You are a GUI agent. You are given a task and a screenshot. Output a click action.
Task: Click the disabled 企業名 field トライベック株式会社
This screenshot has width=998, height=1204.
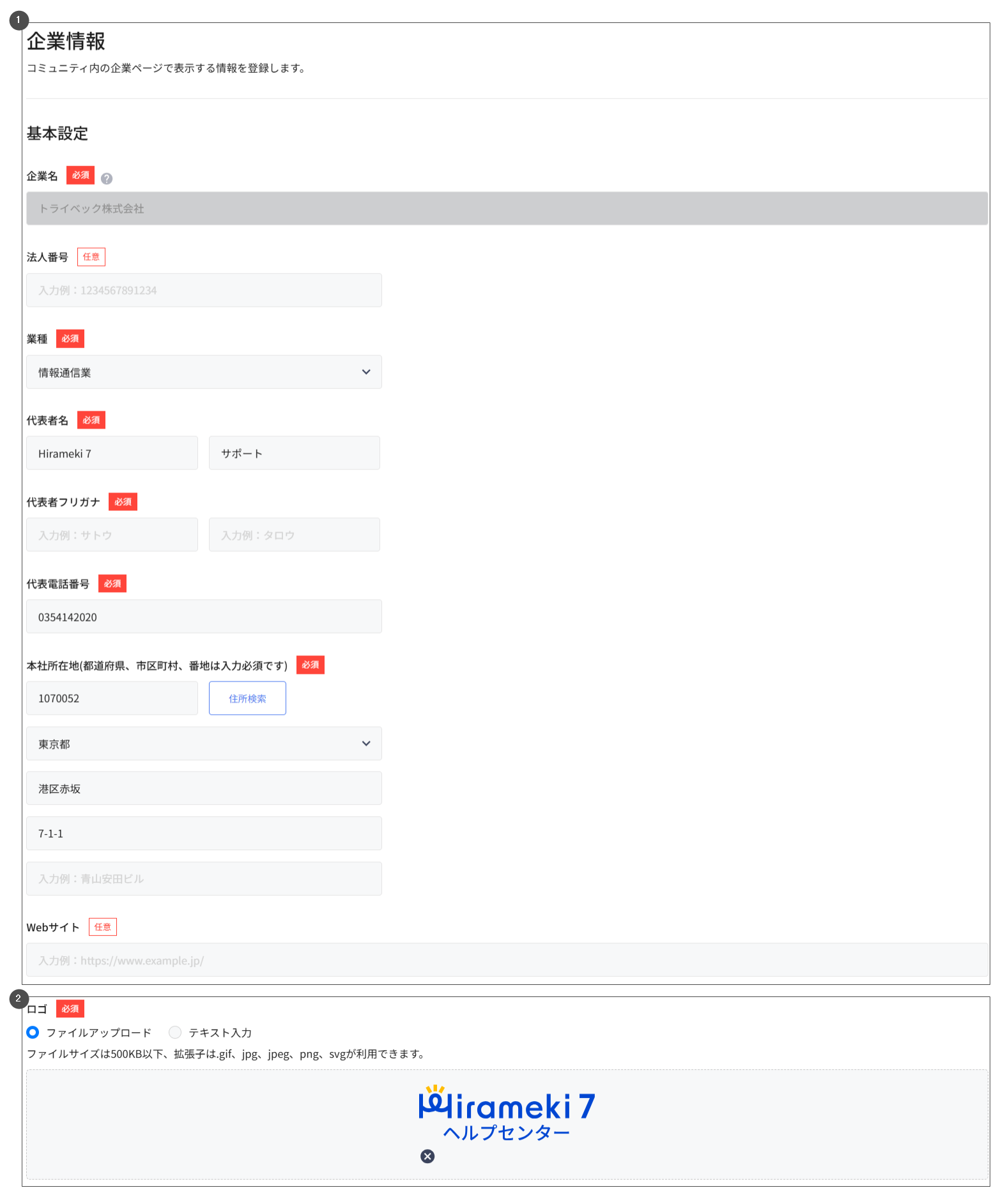[x=507, y=208]
